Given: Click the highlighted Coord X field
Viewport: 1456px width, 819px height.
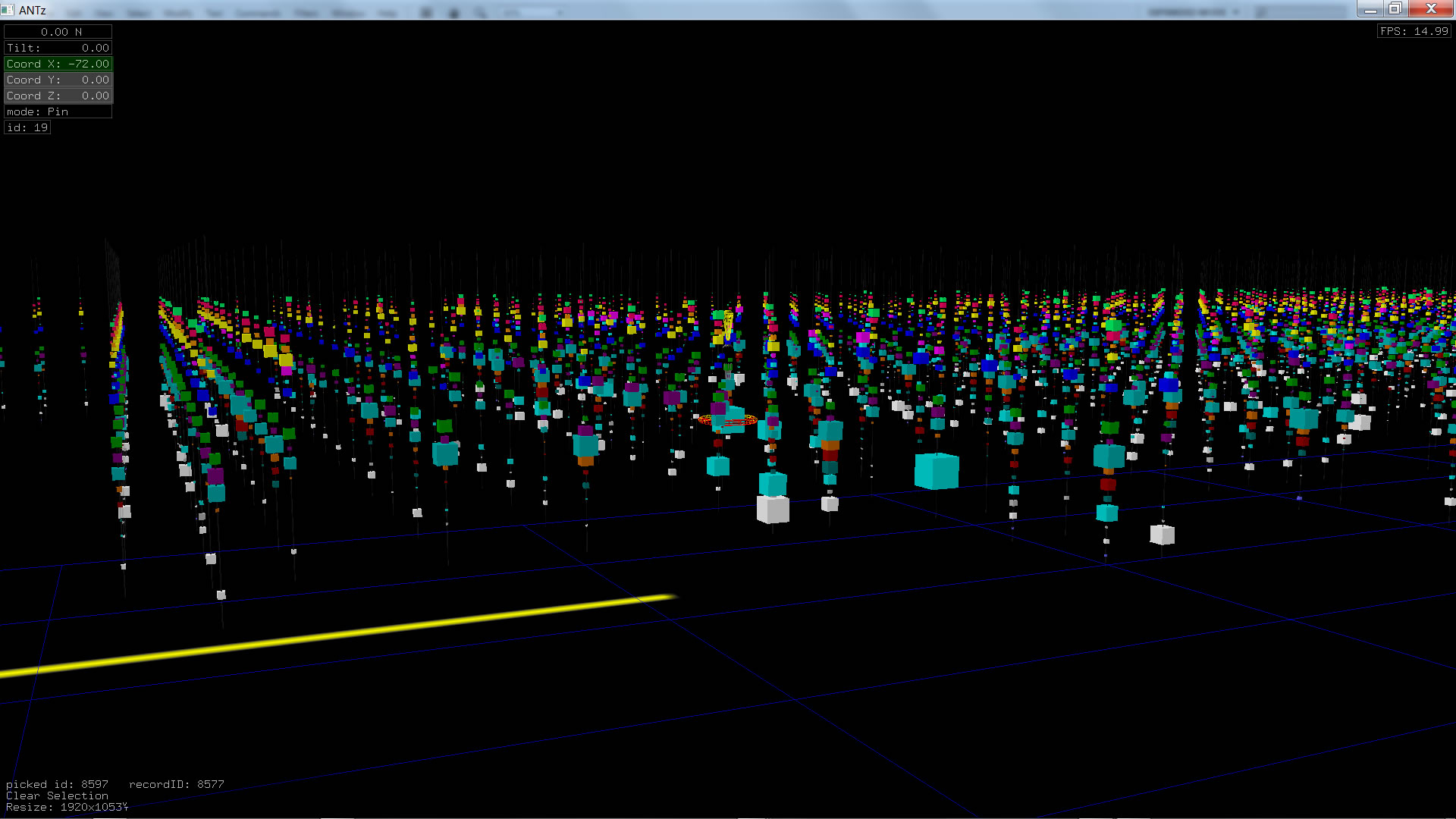Looking at the screenshot, I should click(58, 64).
